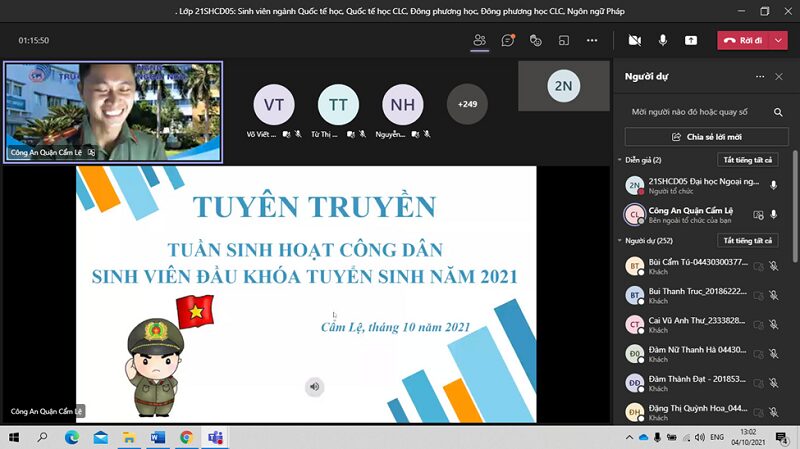Image resolution: width=800 pixels, height=449 pixels.
Task: Toggle the microphone in meeting toolbar
Action: tap(662, 40)
